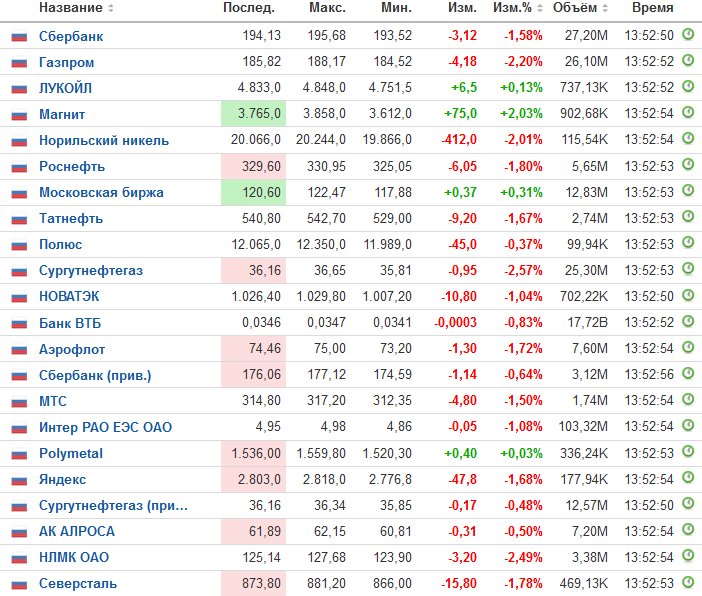This screenshot has height=596, width=702.
Task: Click the Послед. column header
Action: click(x=249, y=8)
